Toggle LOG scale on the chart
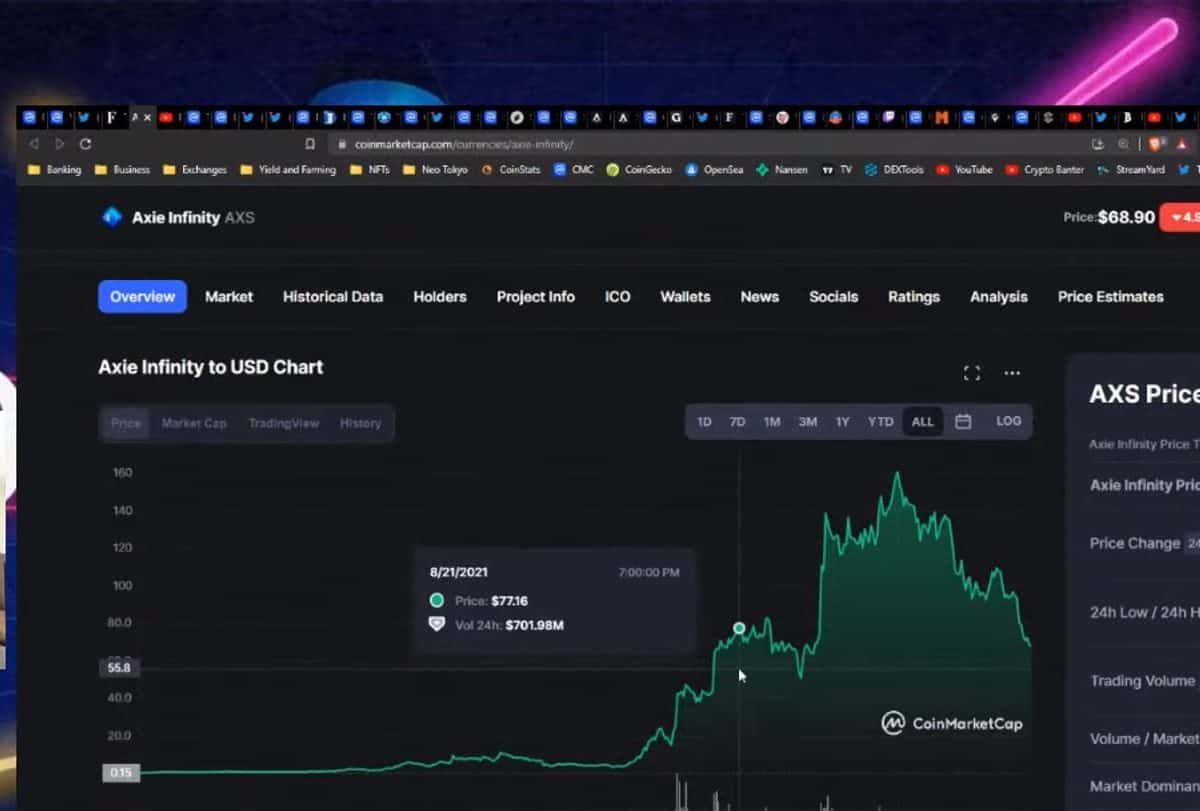 (x=1009, y=421)
